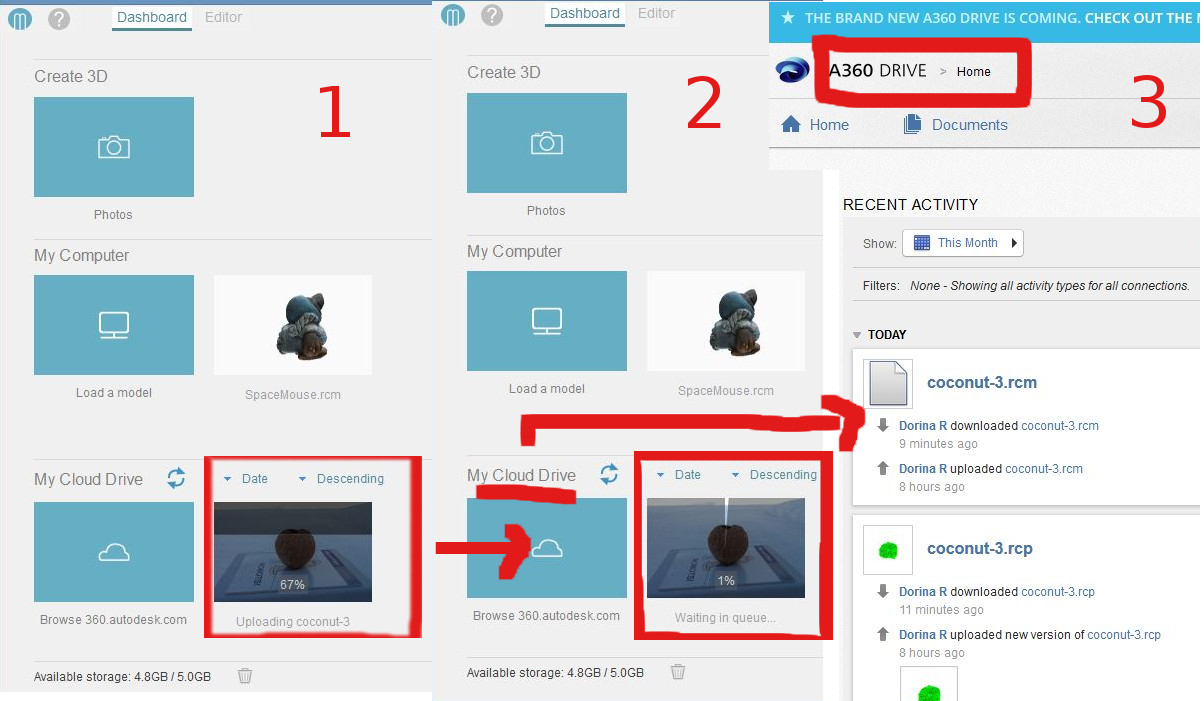Open the coconut-3.rcm heading link
Image resolution: width=1204 pixels, height=701 pixels.
pyautogui.click(x=982, y=382)
